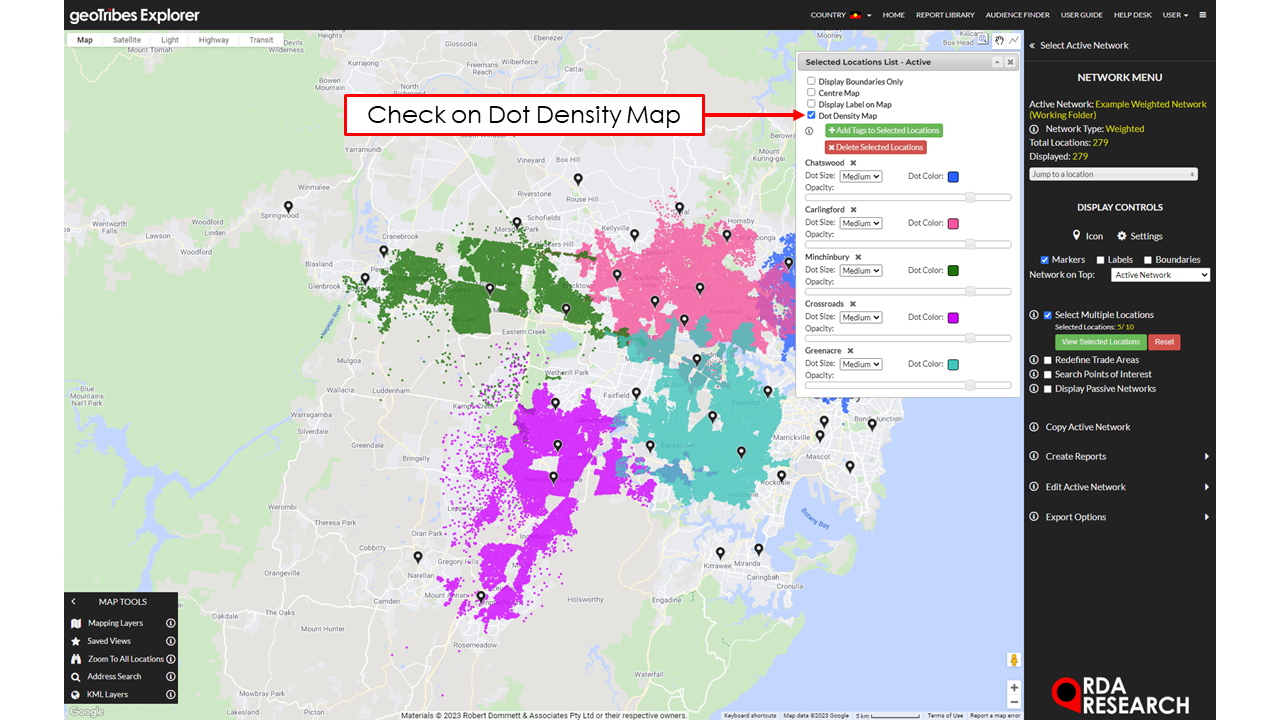Open Settings gear in Display Controls
The image size is (1280, 720).
[x=1140, y=236]
